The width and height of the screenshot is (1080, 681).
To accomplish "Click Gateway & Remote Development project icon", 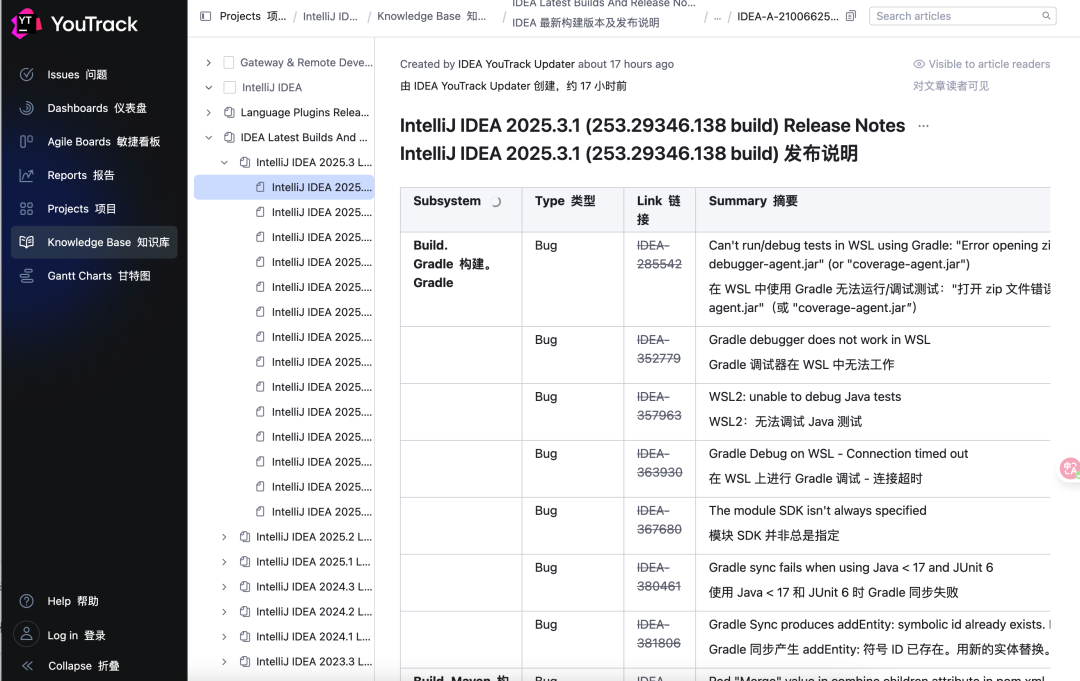I will coord(229,63).
